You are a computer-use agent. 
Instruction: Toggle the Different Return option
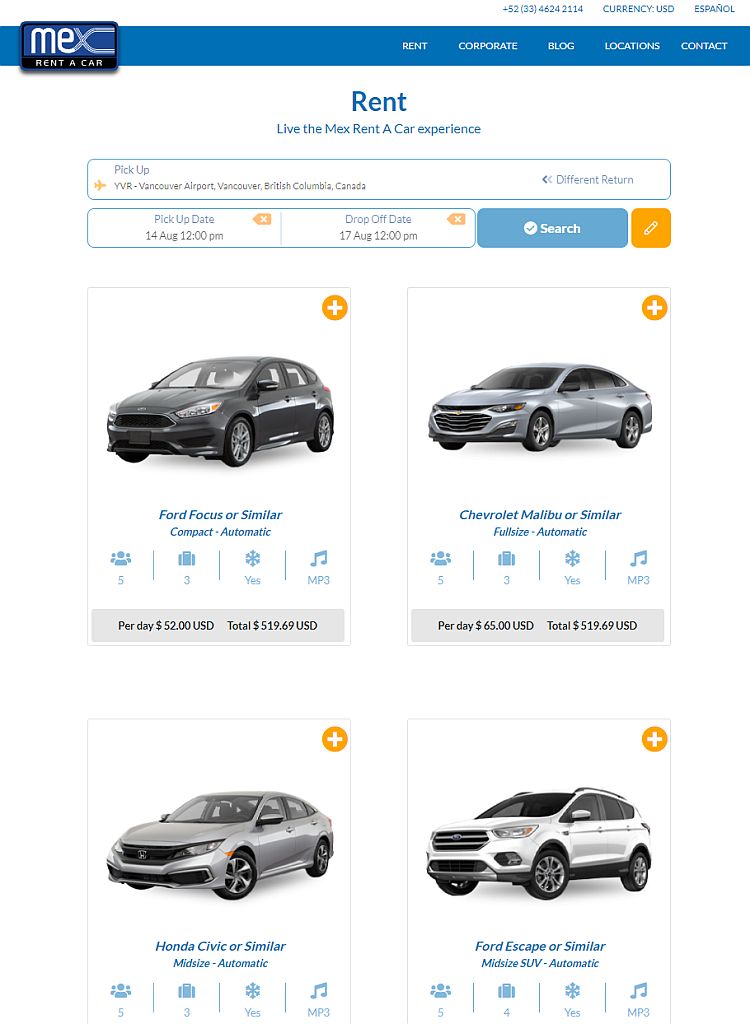587,180
